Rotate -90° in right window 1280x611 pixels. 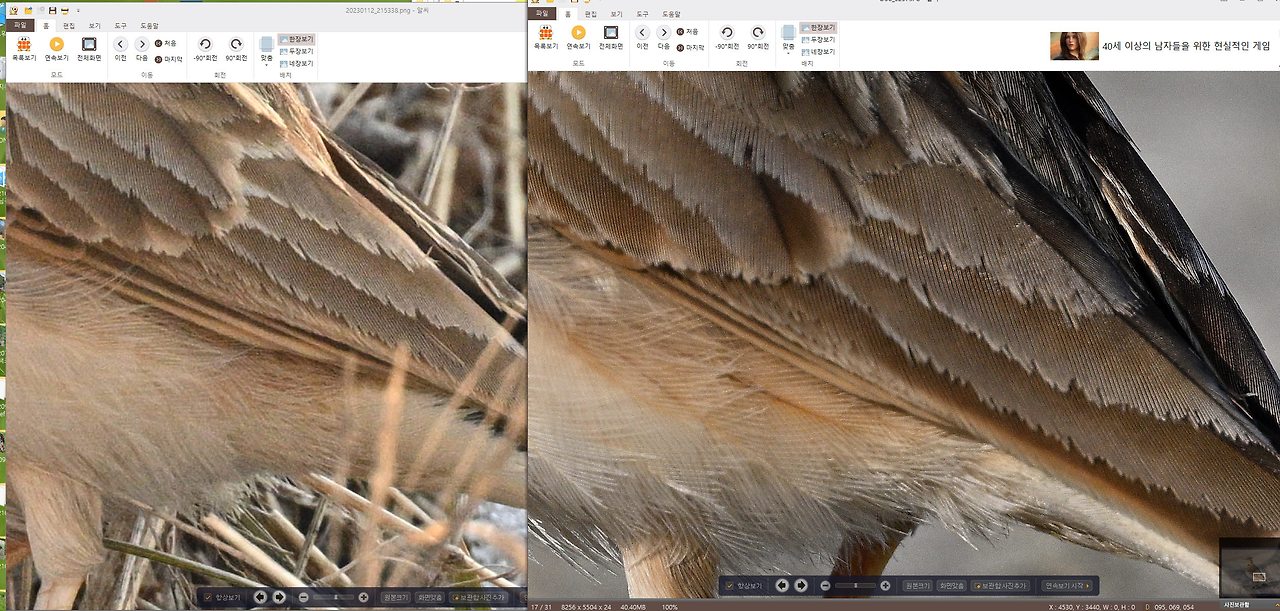pos(727,37)
